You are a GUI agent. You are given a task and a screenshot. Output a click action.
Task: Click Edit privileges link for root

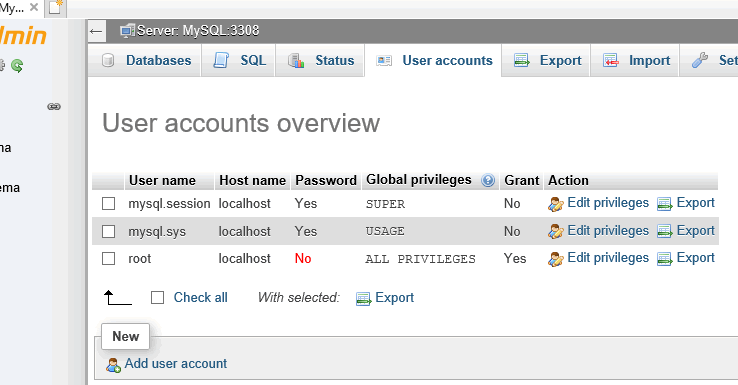point(608,258)
